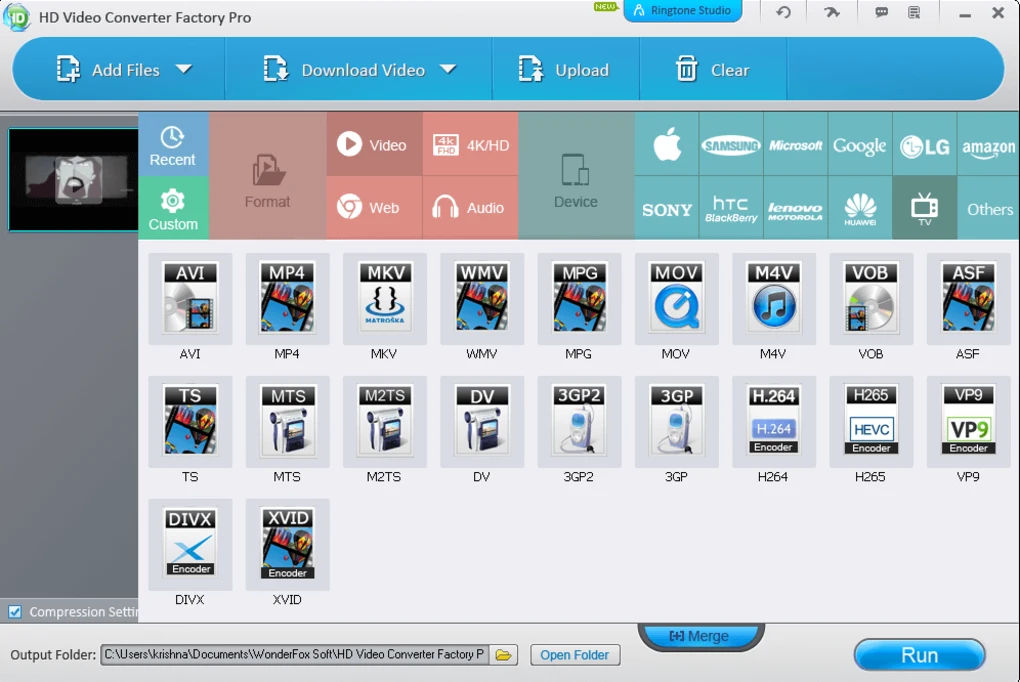Click the Open Folder button
Viewport: 1020px width, 682px height.
click(575, 655)
